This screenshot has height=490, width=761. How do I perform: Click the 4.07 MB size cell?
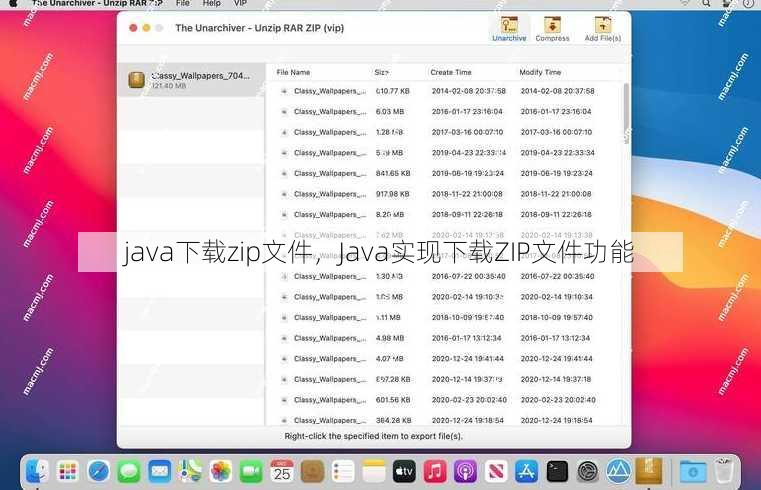coord(390,359)
